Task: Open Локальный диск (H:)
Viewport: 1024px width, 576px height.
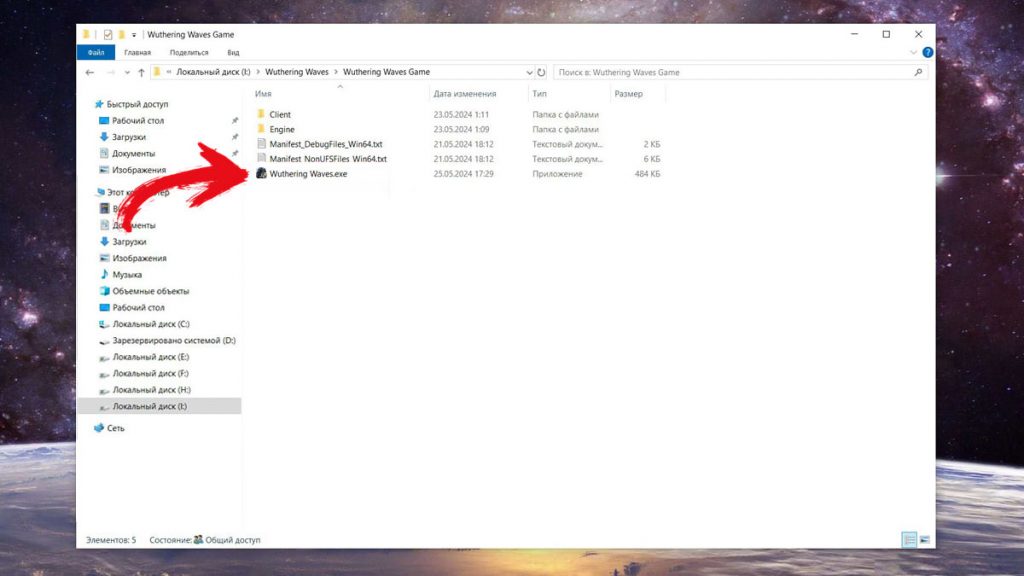Action: point(151,390)
